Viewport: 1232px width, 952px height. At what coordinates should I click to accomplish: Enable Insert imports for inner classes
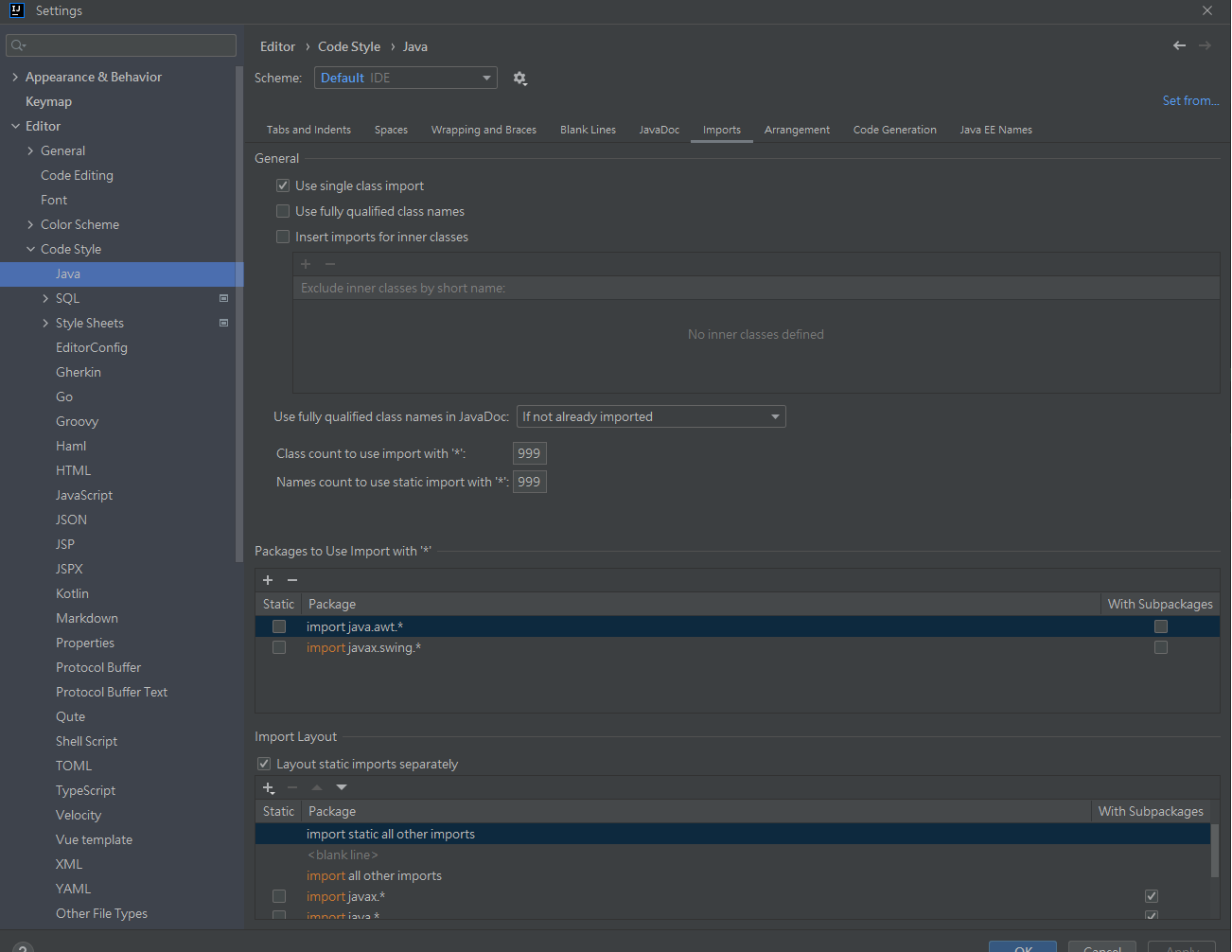283,237
